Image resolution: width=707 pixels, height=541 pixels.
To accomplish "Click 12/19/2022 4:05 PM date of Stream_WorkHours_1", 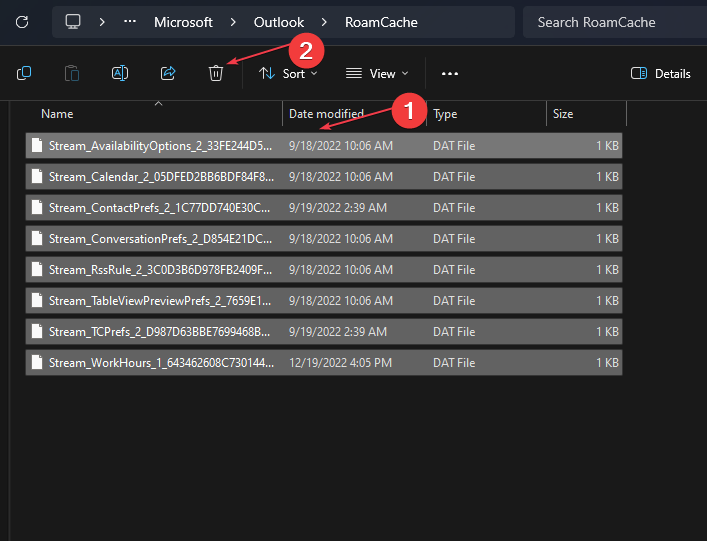I will [340, 363].
